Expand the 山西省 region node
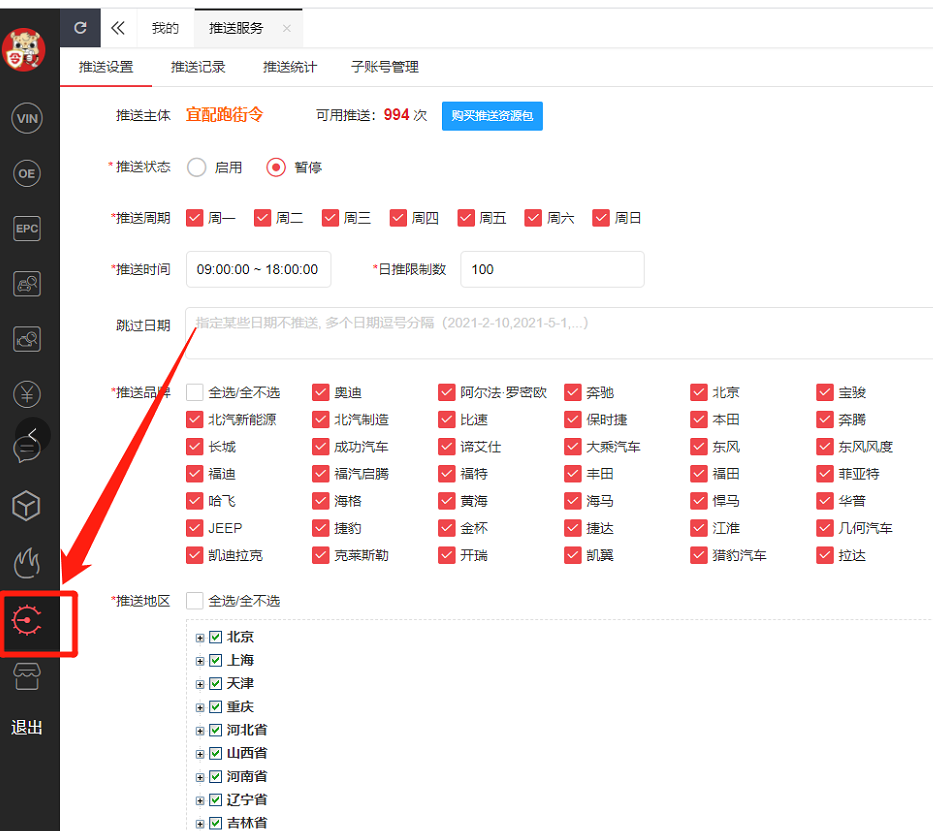This screenshot has width=933, height=831. (200, 754)
